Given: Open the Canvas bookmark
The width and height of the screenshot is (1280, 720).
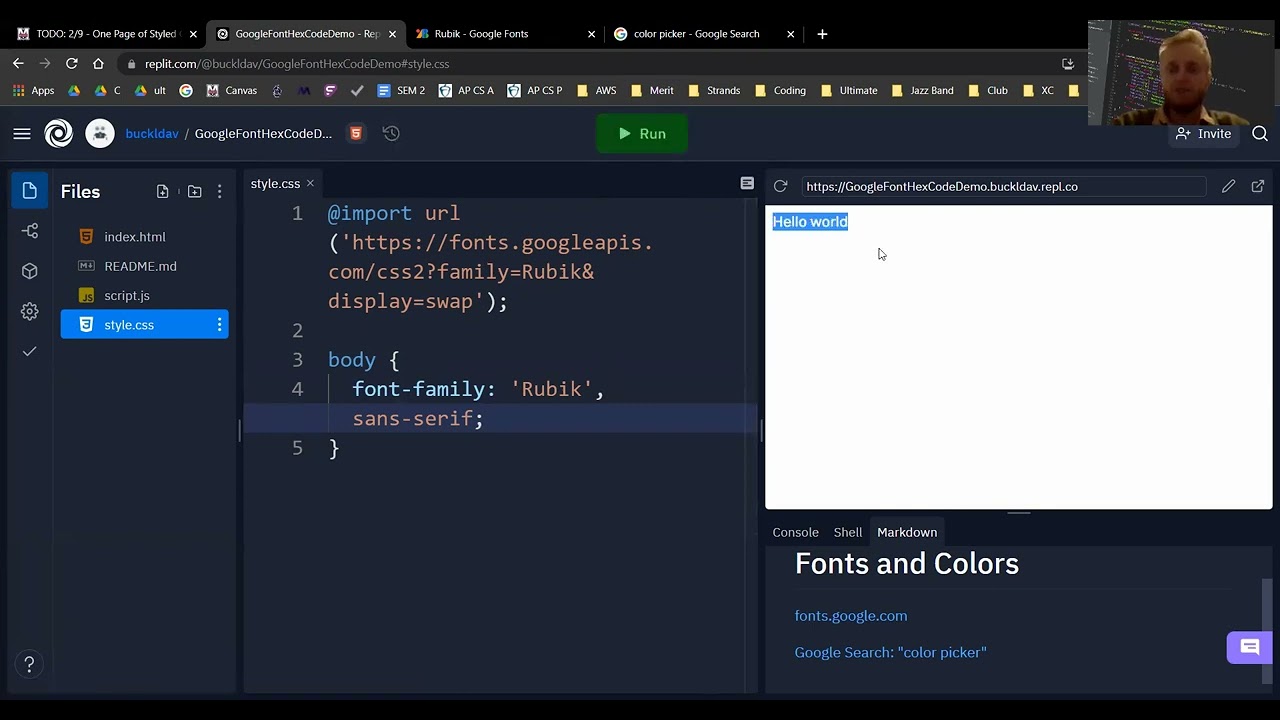Looking at the screenshot, I should (x=231, y=90).
